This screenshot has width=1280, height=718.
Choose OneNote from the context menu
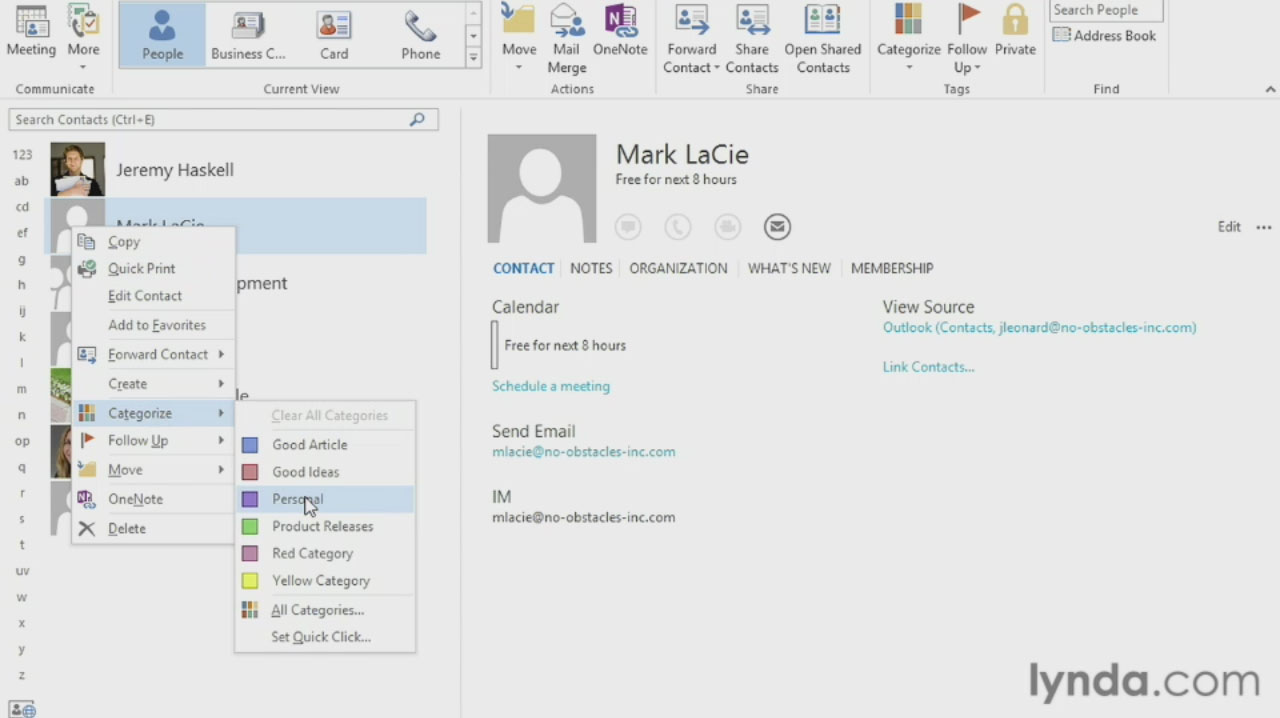(154, 499)
